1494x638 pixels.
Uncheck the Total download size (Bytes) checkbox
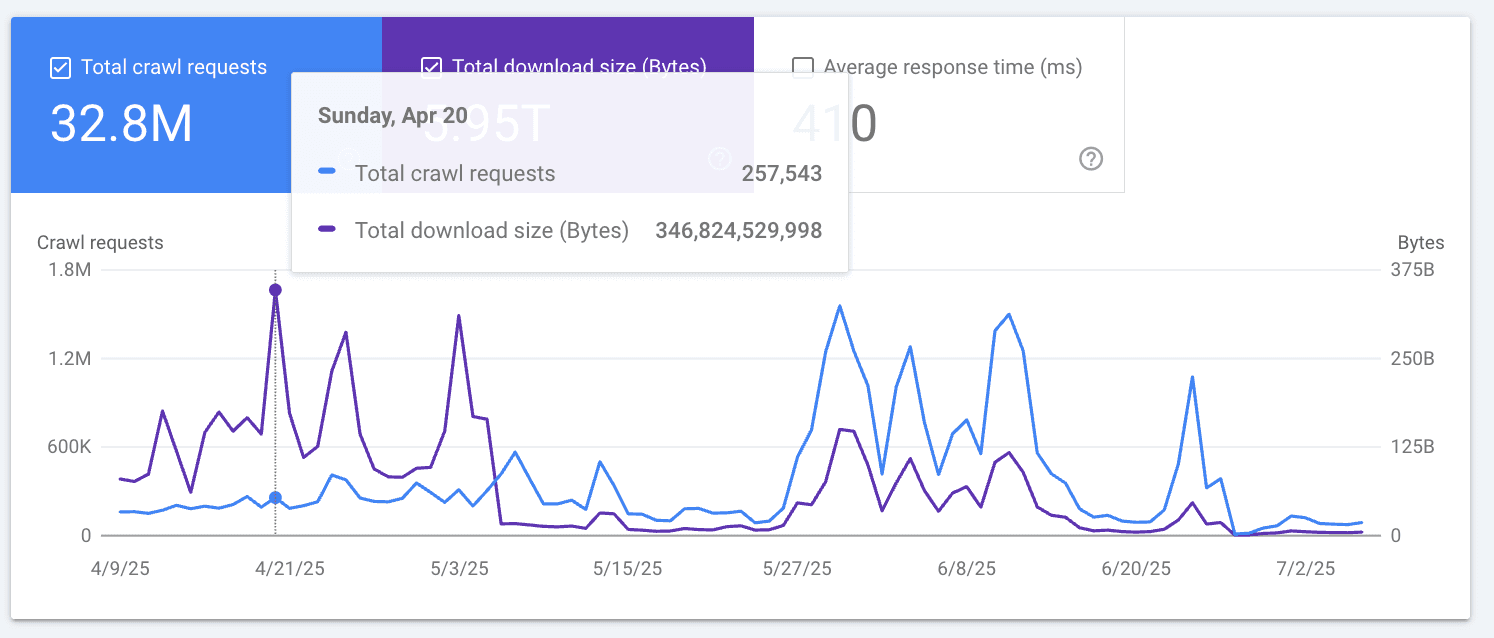click(x=430, y=67)
